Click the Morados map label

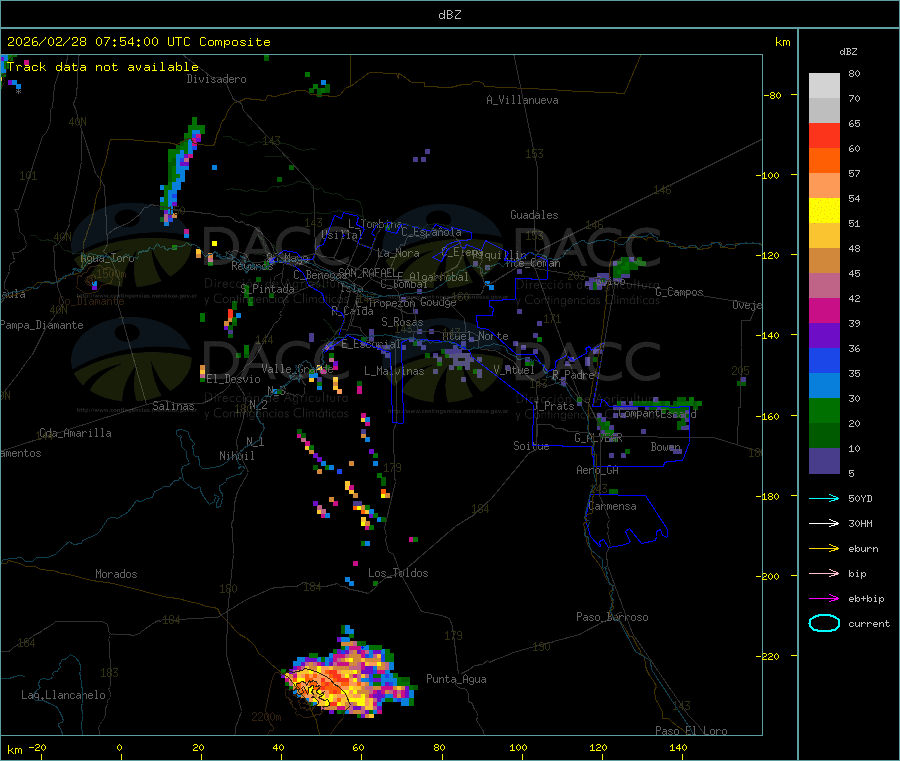click(116, 574)
